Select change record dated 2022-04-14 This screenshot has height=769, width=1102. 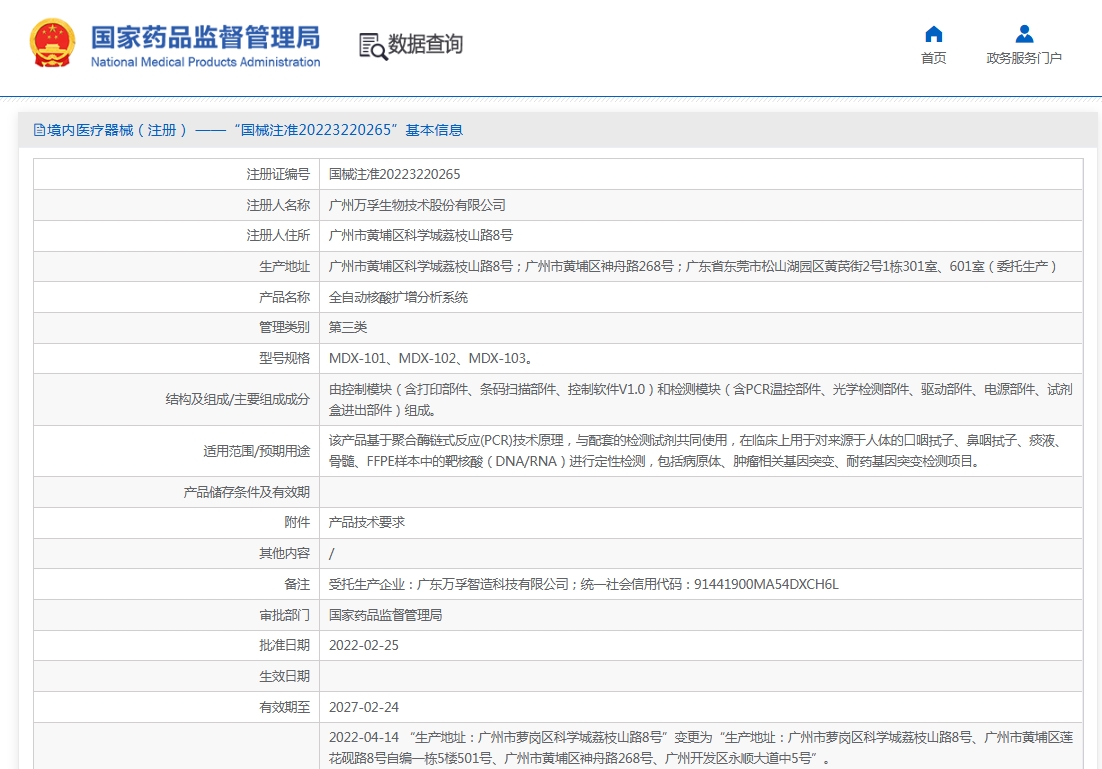[701, 748]
